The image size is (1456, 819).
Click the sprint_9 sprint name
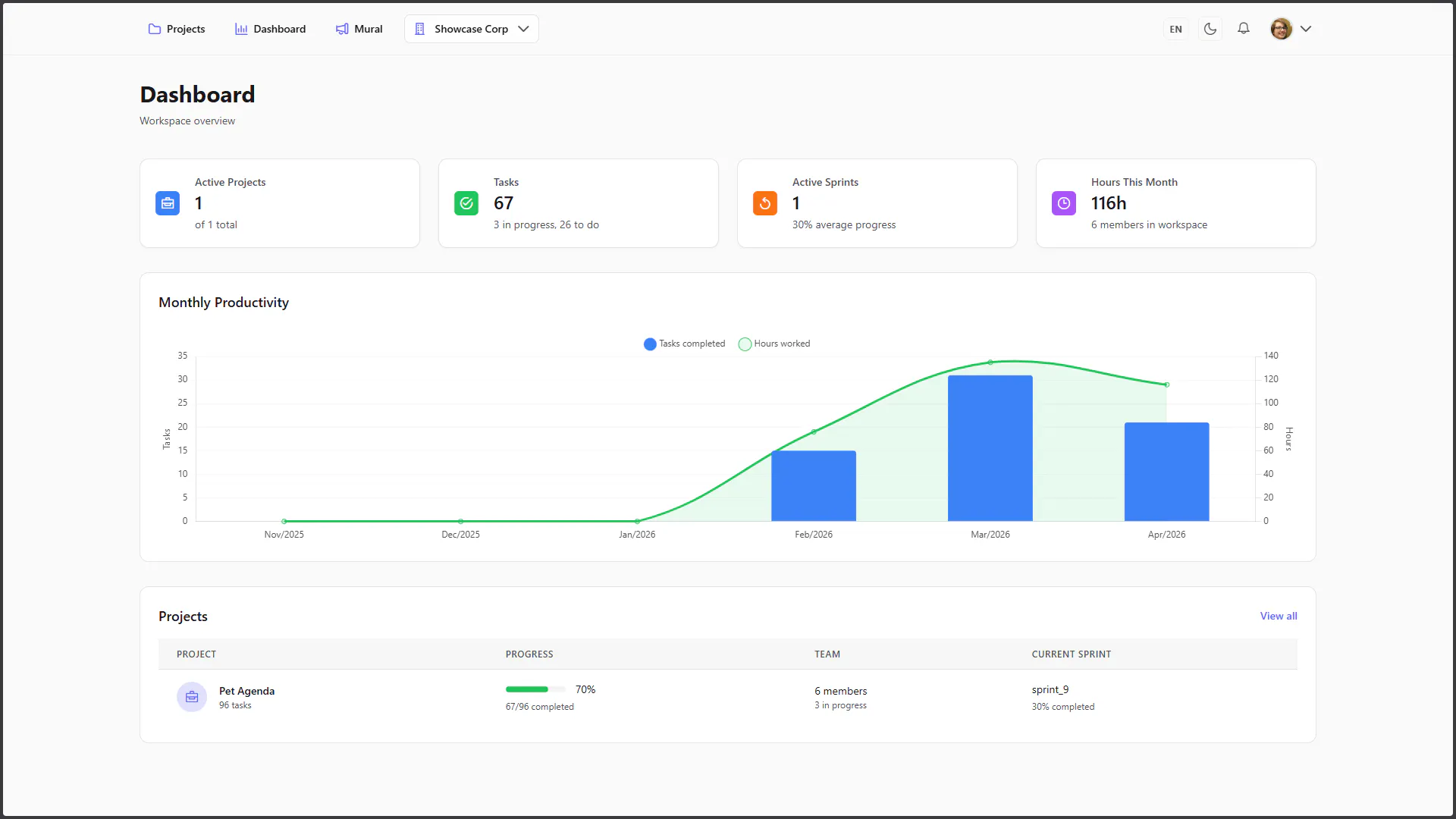pos(1050,689)
